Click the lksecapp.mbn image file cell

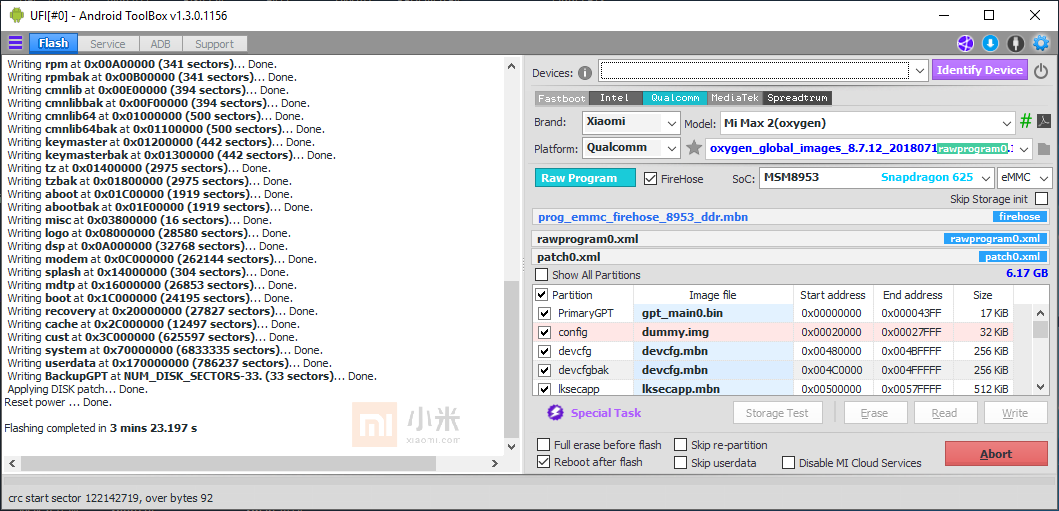[713, 389]
